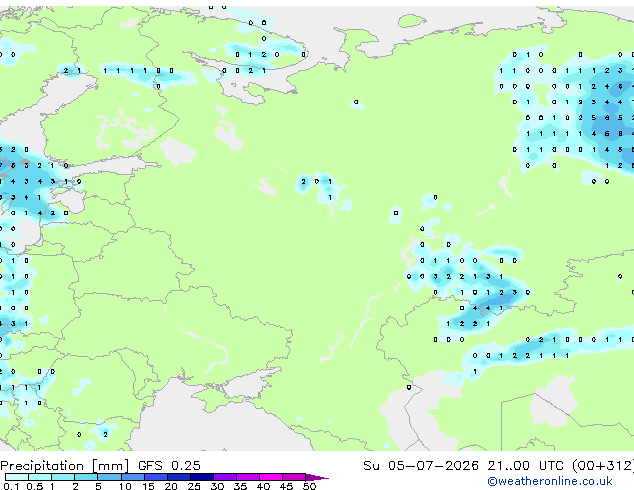Click the '0.5' legend scale label

34,486
